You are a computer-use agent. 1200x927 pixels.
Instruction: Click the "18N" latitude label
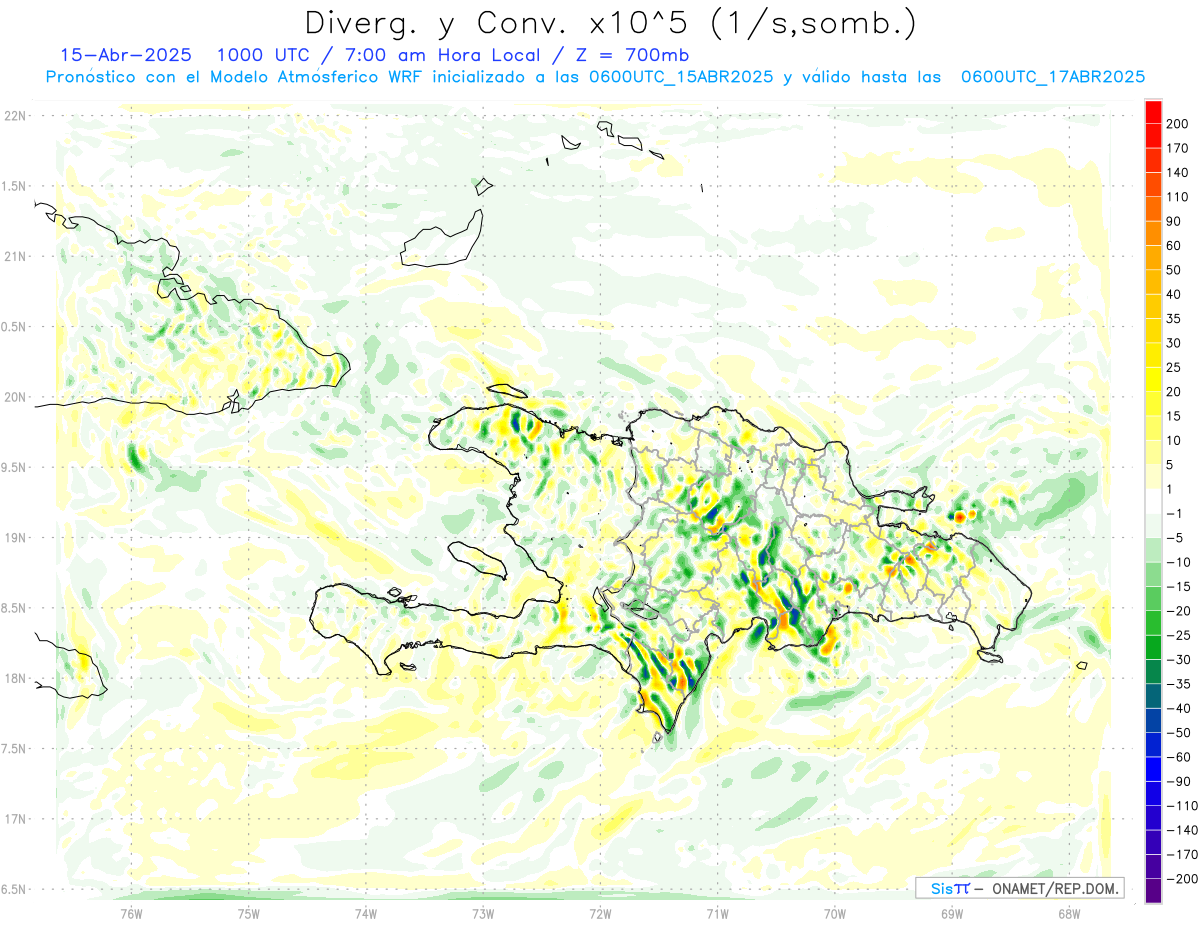pyautogui.click(x=15, y=678)
